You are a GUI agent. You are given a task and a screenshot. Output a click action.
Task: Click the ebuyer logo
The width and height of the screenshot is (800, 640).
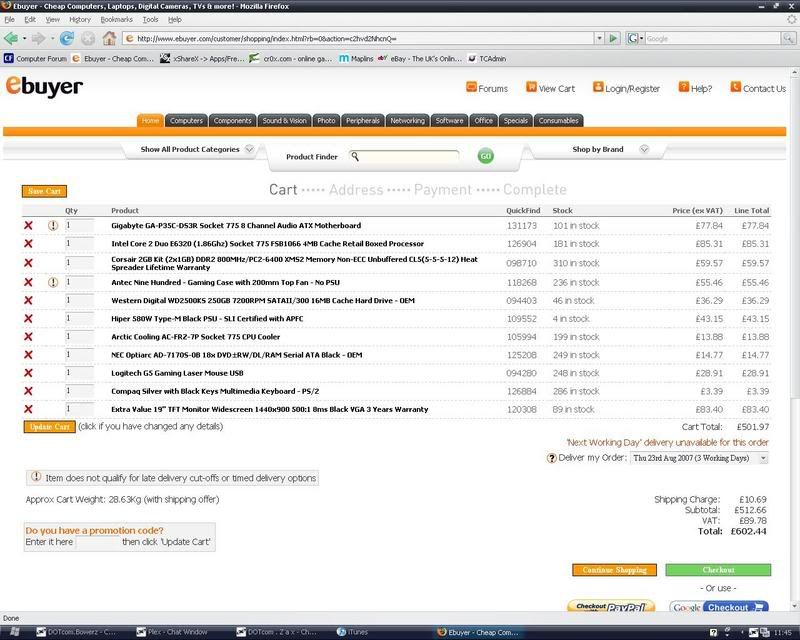(x=44, y=86)
